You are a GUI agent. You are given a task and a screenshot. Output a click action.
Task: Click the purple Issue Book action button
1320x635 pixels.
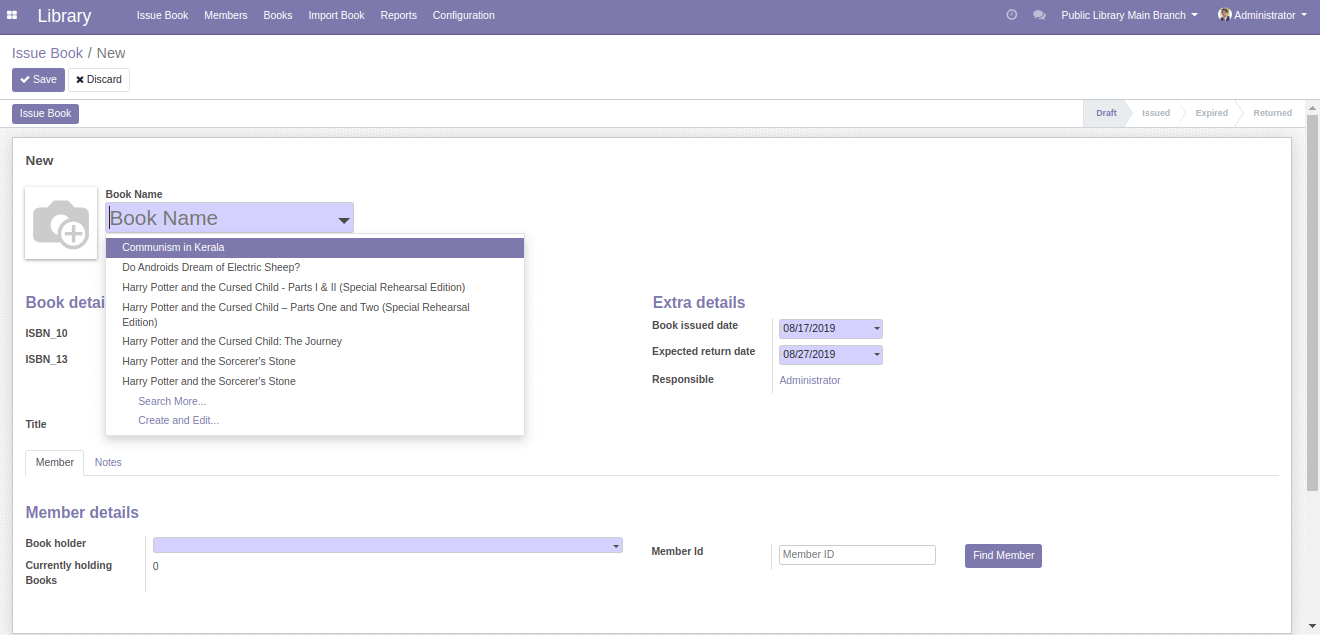point(45,114)
